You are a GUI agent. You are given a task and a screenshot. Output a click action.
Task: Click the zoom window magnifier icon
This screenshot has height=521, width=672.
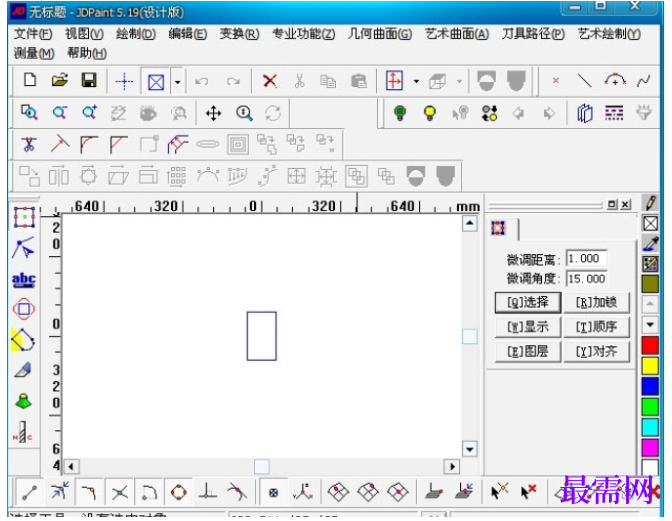pyautogui.click(x=29, y=113)
